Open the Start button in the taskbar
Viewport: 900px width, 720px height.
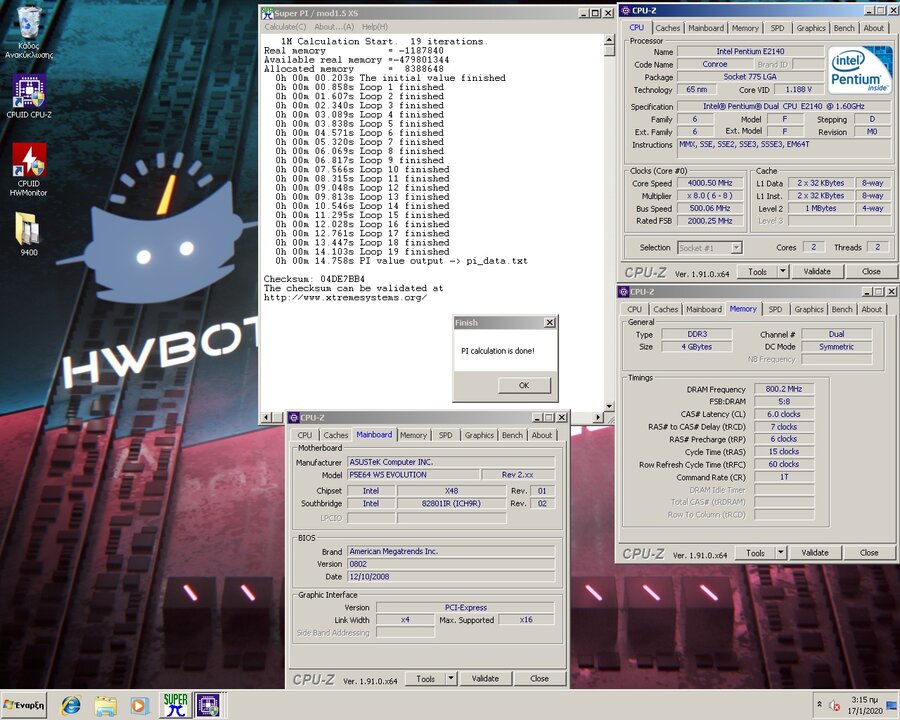tap(24, 705)
